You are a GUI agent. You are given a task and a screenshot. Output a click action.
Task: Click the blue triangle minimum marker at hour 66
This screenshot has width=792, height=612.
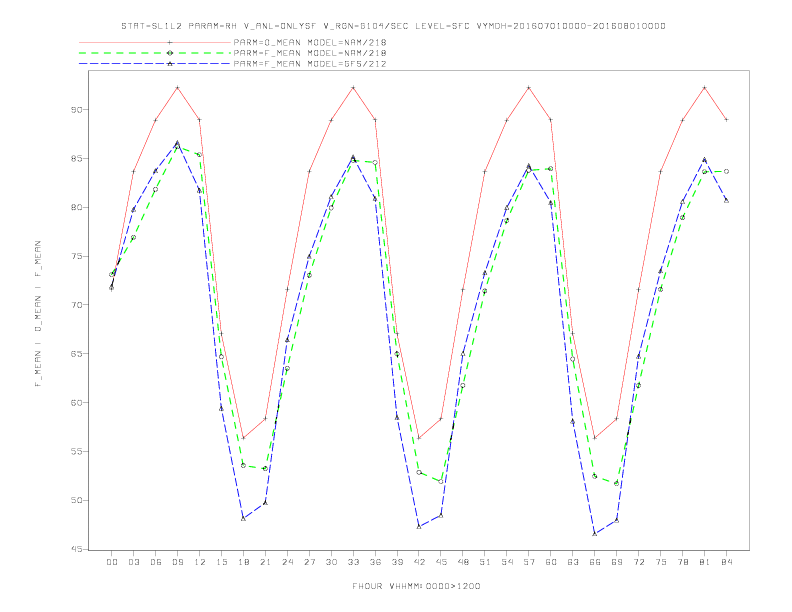tap(595, 534)
